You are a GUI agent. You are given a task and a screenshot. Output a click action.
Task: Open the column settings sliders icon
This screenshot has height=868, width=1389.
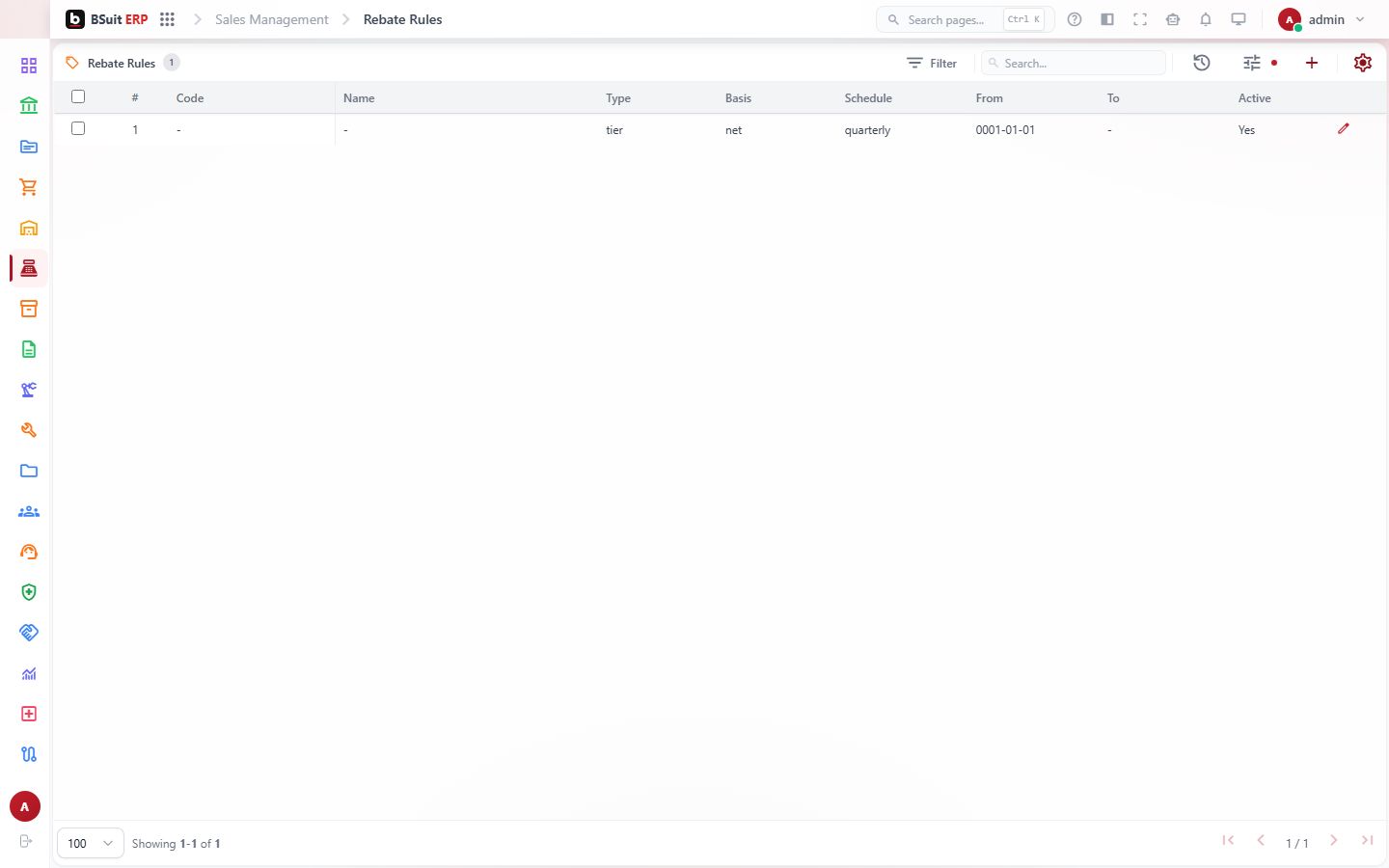1252,63
